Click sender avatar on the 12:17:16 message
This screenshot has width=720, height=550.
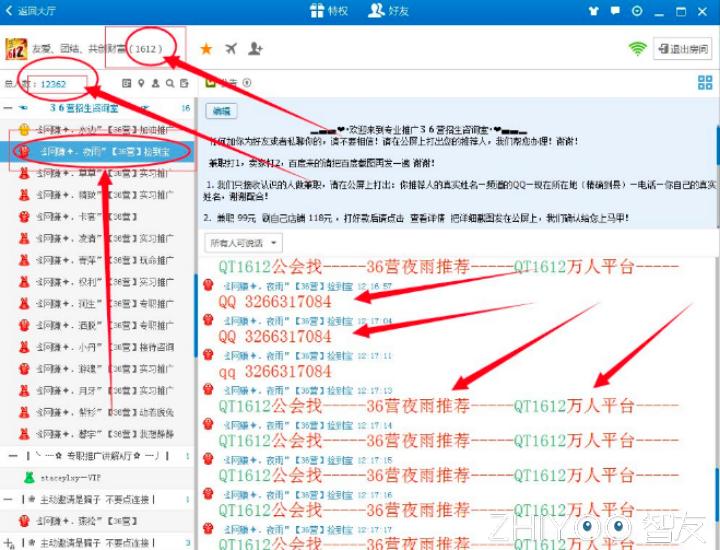pos(208,494)
